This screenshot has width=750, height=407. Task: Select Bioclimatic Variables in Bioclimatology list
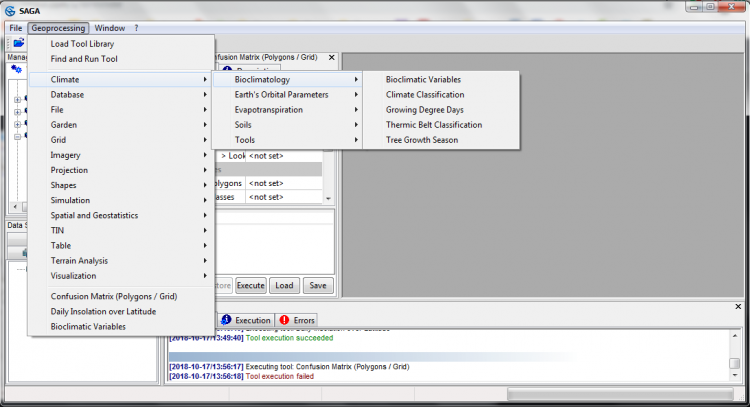(441, 79)
